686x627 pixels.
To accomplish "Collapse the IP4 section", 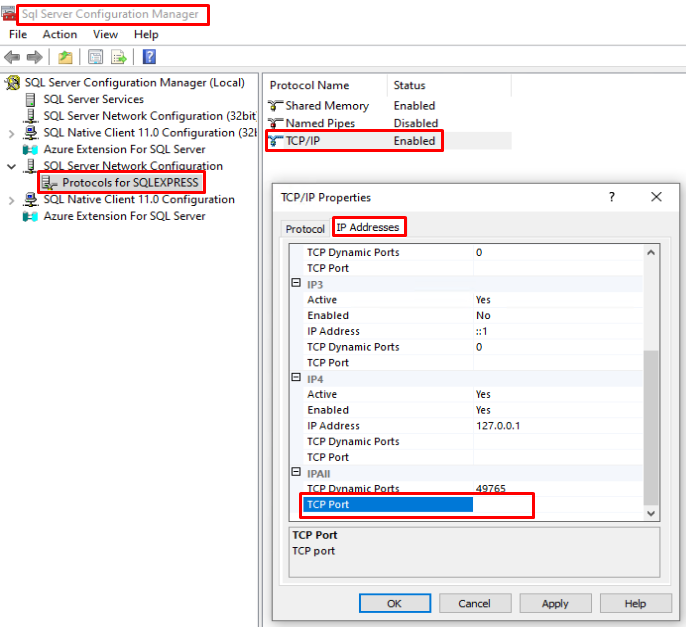I will click(296, 378).
